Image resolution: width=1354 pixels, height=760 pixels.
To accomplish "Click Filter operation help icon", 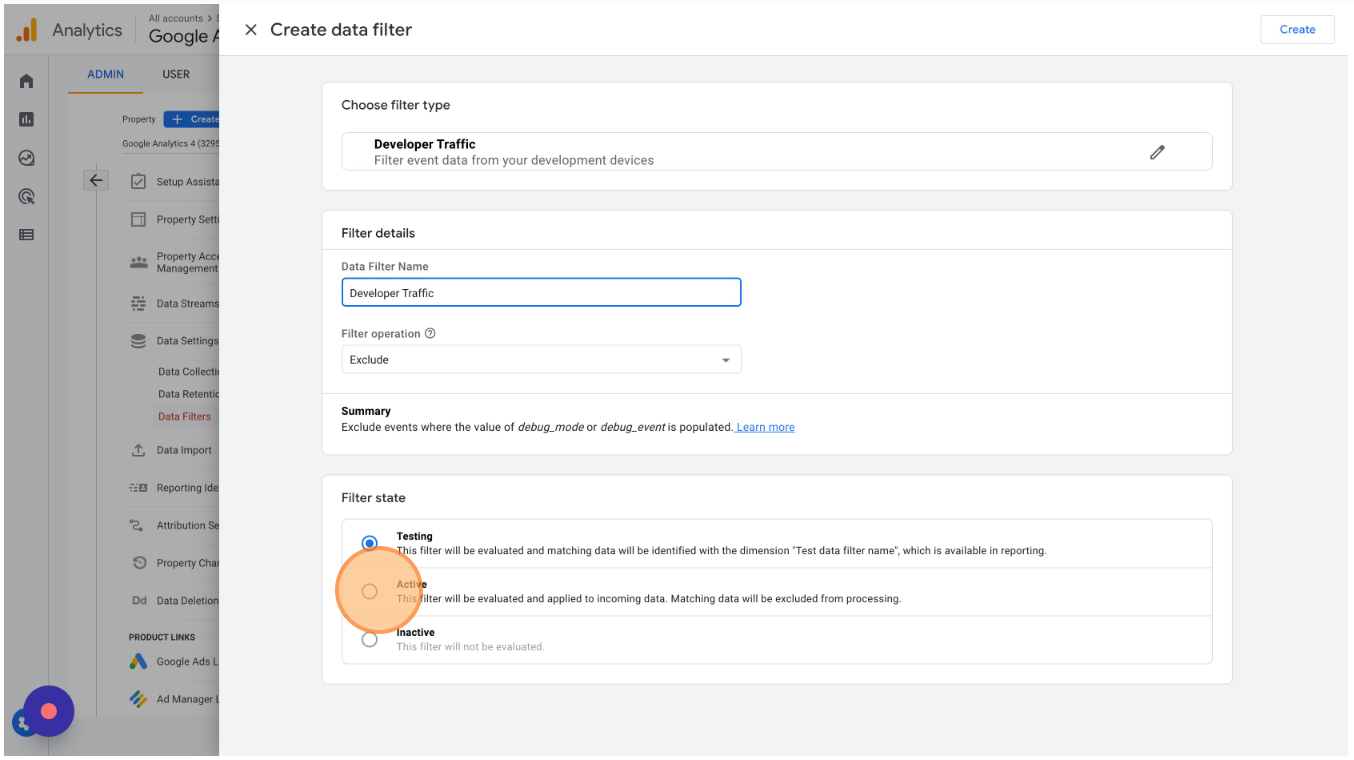I will [430, 334].
